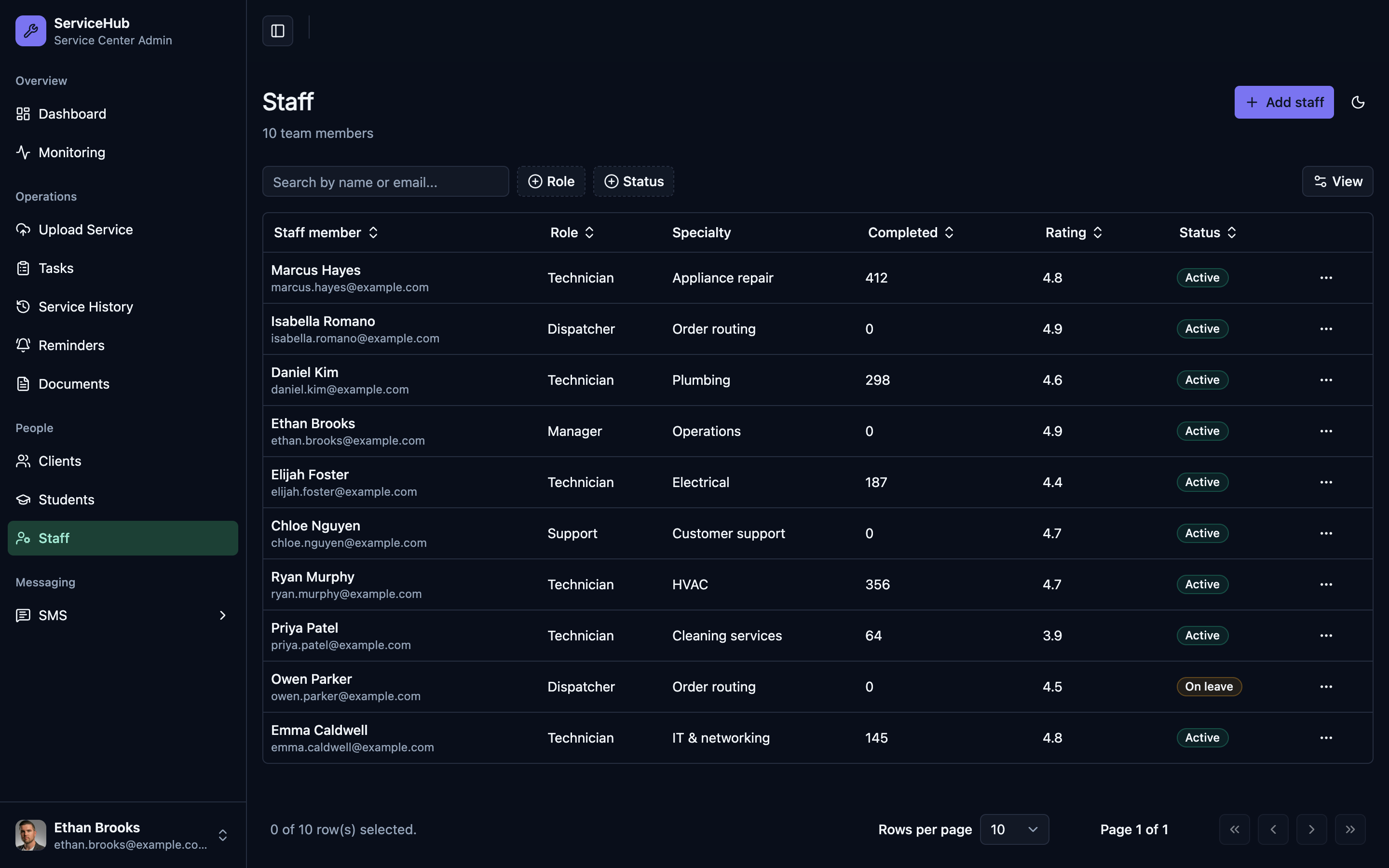Open row actions for Elijah Foster
The width and height of the screenshot is (1389, 868).
pos(1326,482)
